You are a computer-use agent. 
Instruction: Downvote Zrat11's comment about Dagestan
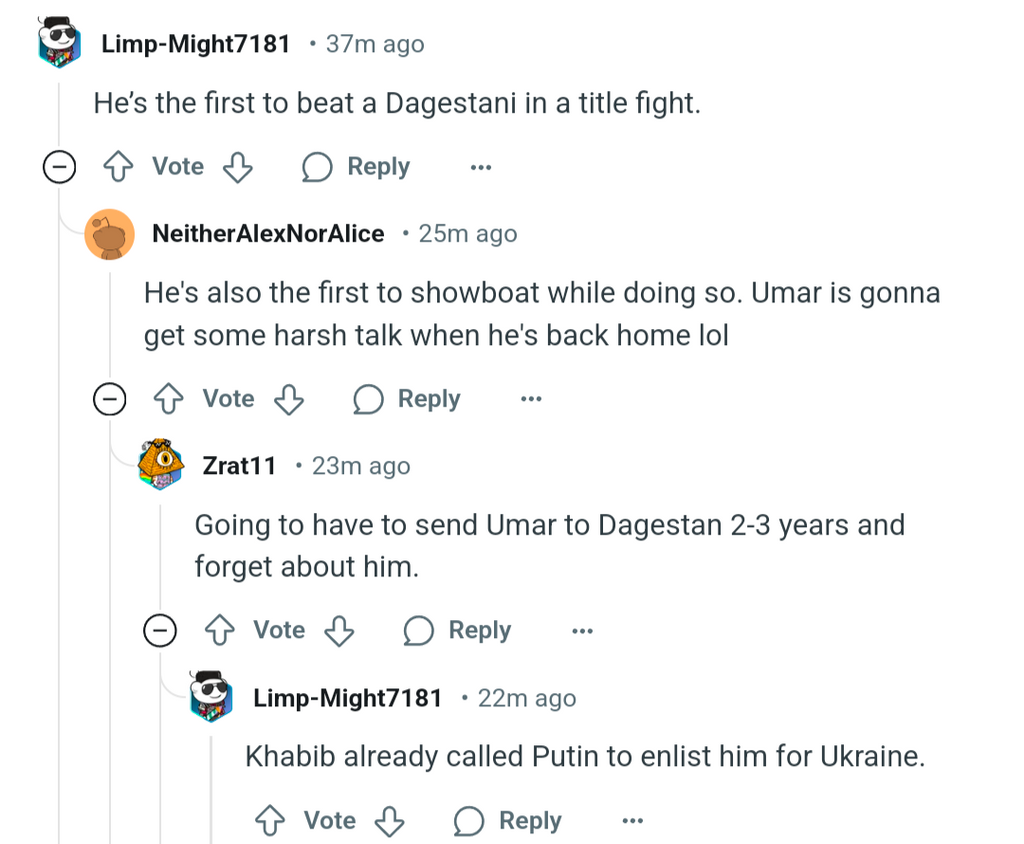339,630
